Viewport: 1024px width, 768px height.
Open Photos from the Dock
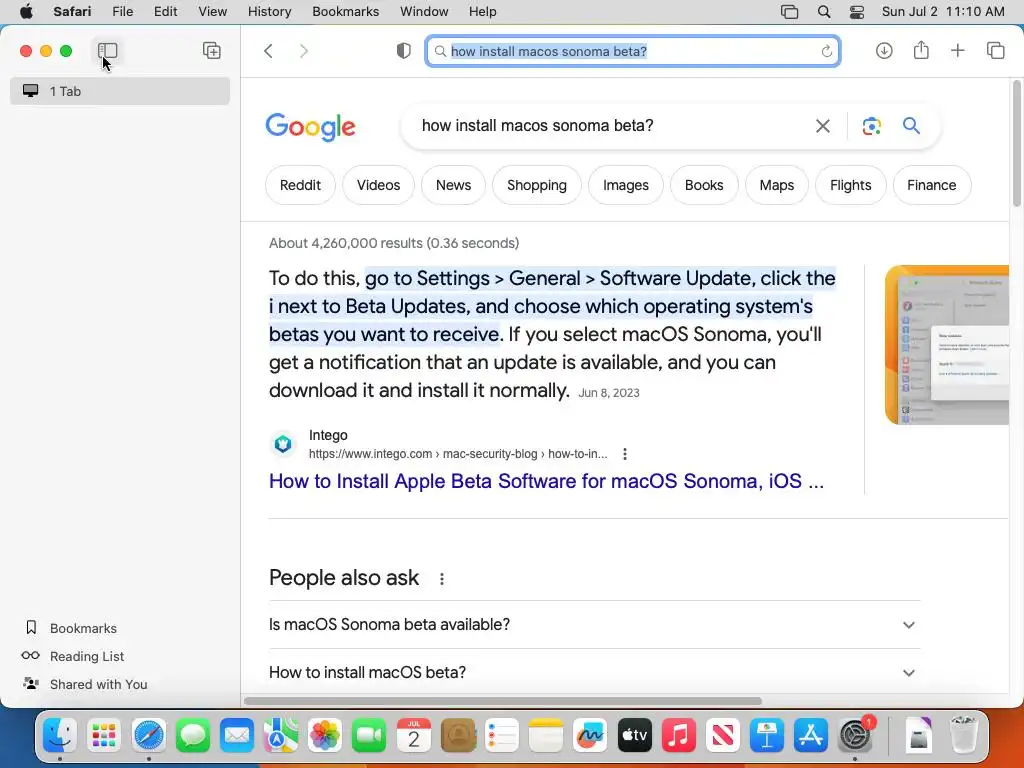click(x=325, y=736)
